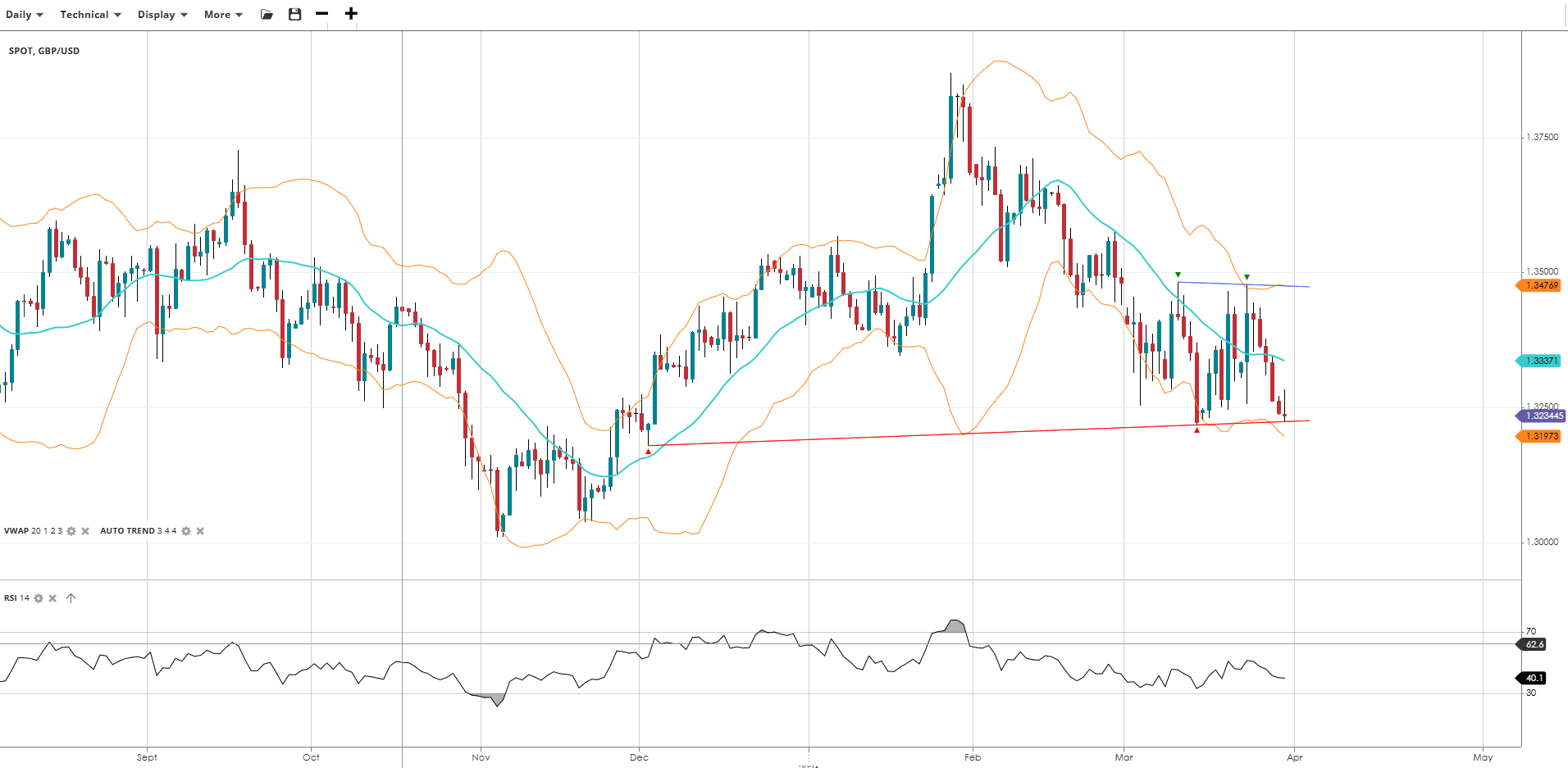Open AUTO TREND settings gear
This screenshot has height=768, width=1568.
pos(186,531)
